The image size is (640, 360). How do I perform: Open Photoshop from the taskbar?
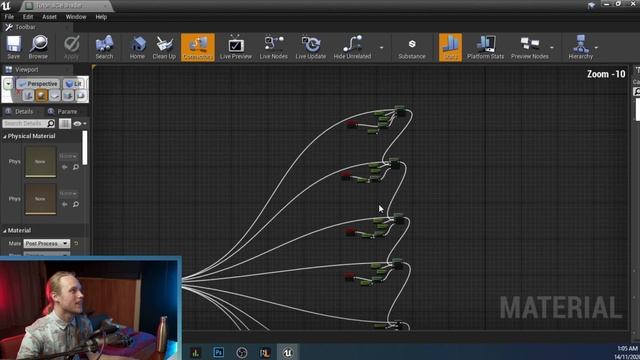point(218,352)
